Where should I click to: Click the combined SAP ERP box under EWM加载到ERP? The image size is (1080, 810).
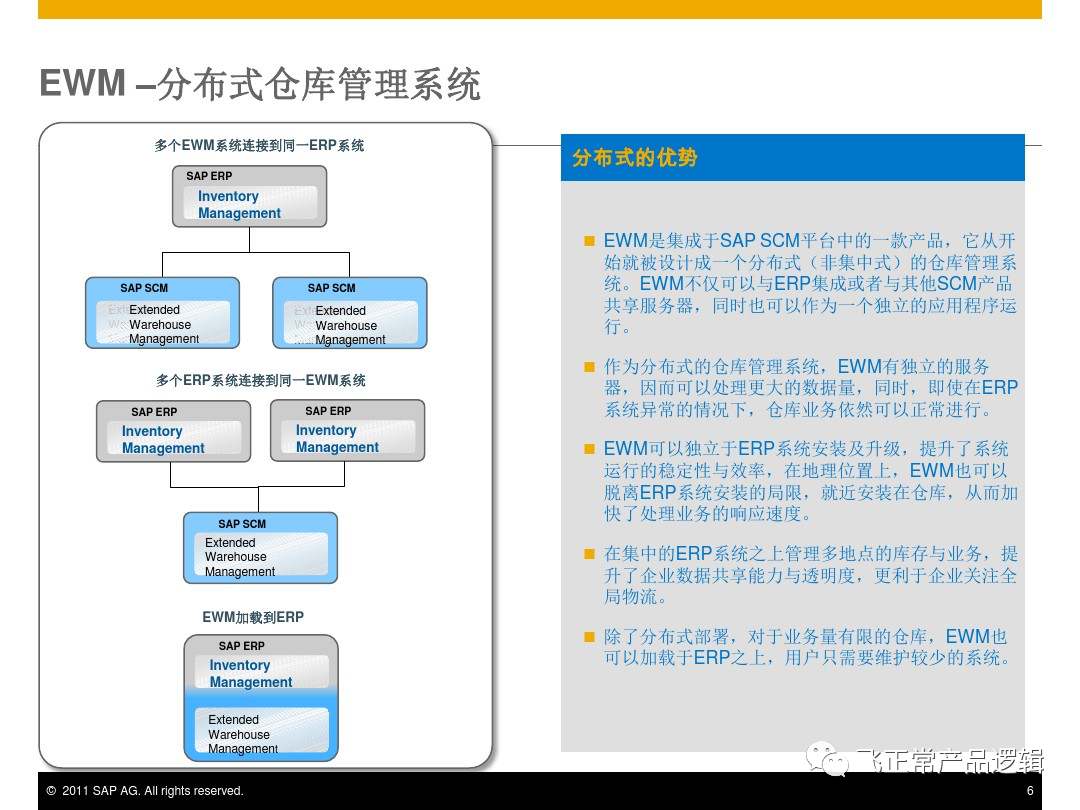click(260, 698)
